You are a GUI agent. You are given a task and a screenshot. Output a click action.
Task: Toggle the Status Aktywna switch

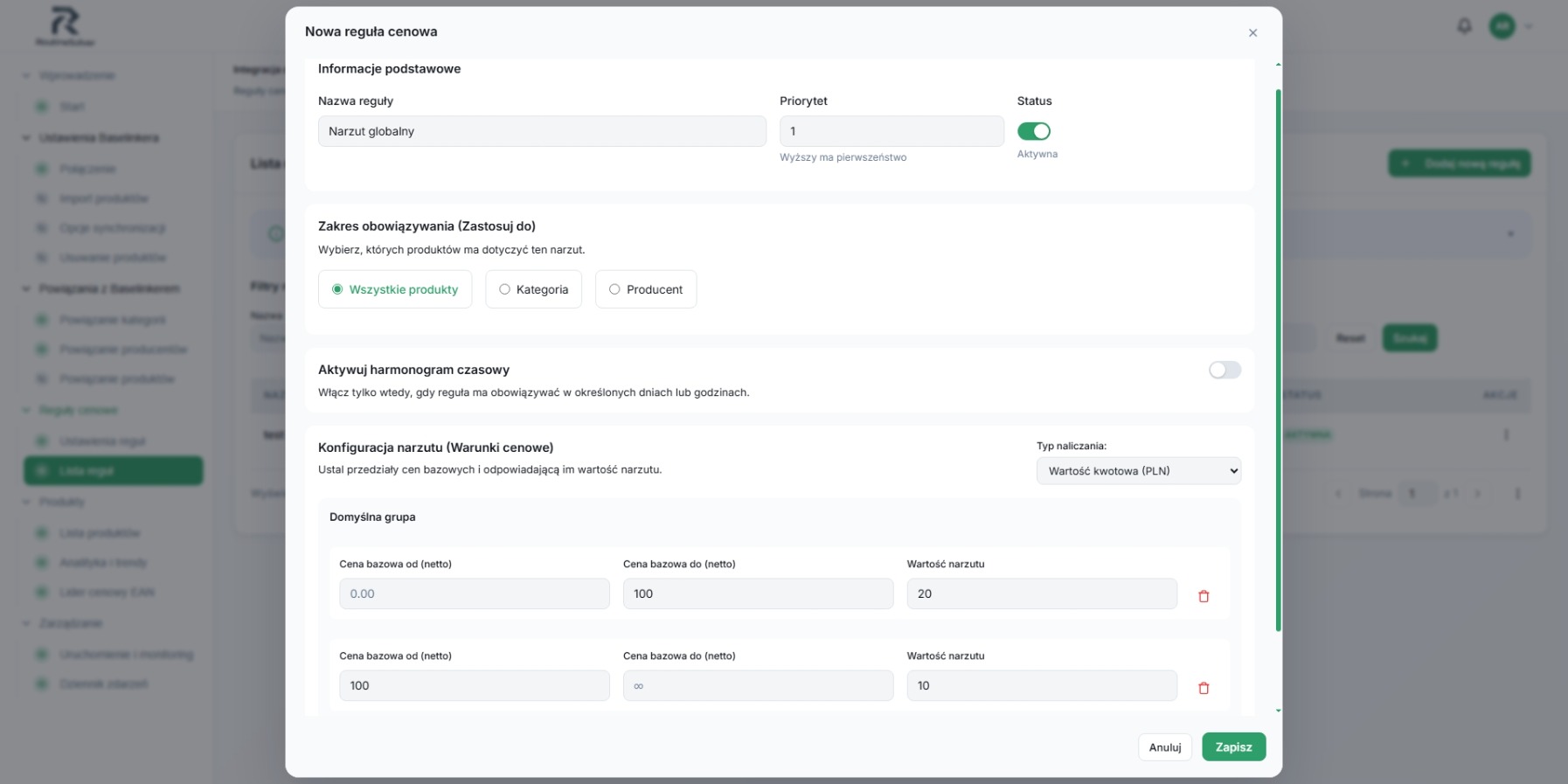(1034, 131)
